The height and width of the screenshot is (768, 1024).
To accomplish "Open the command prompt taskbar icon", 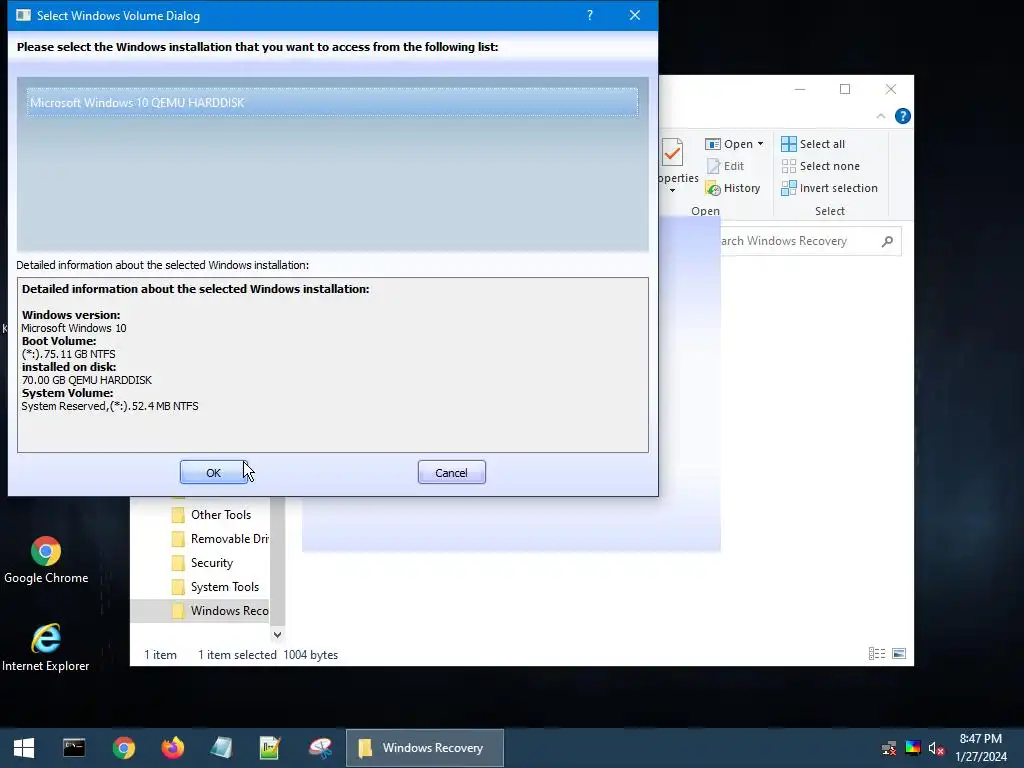I will point(74,748).
